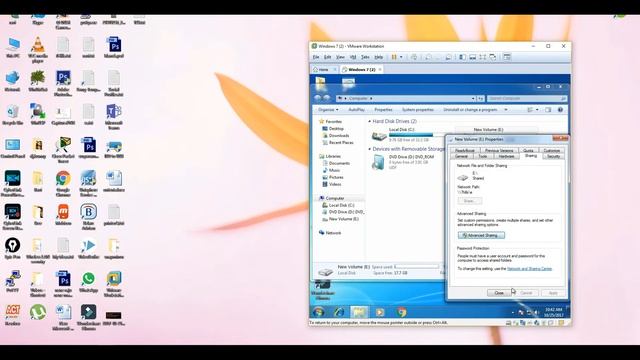Show hidden icons arrow in VM tray

(513, 312)
